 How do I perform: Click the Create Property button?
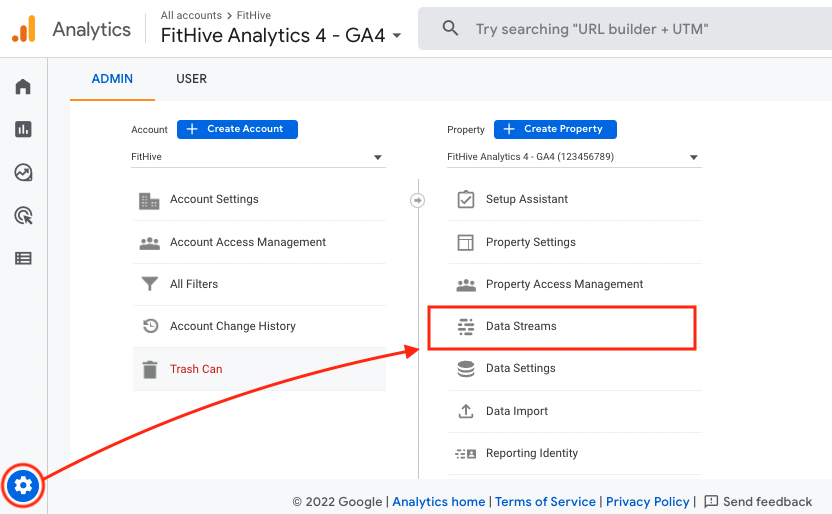click(555, 129)
